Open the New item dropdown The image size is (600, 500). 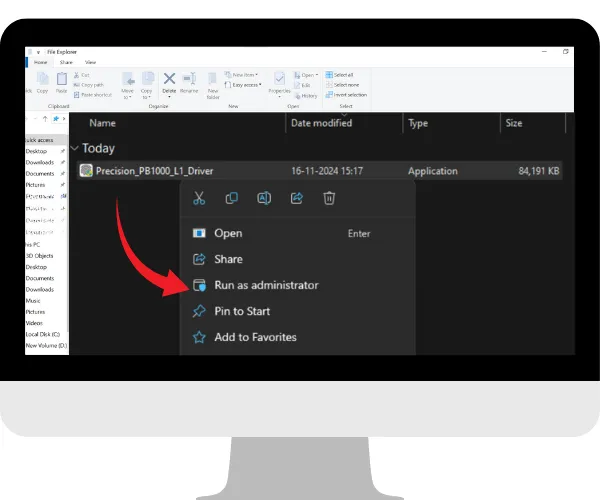click(241, 75)
